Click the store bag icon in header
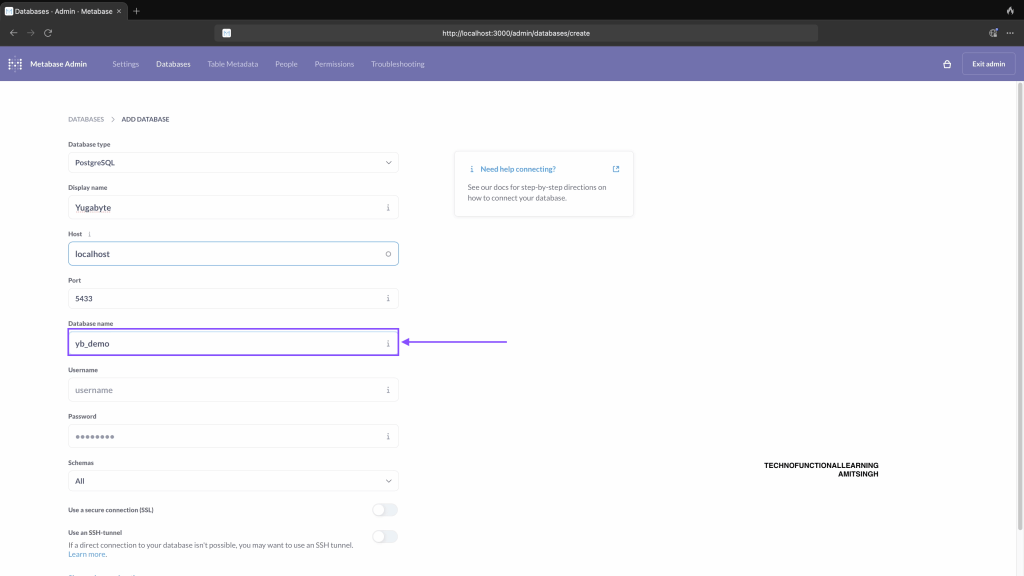Screen dimensions: 1024x576 coord(947,64)
